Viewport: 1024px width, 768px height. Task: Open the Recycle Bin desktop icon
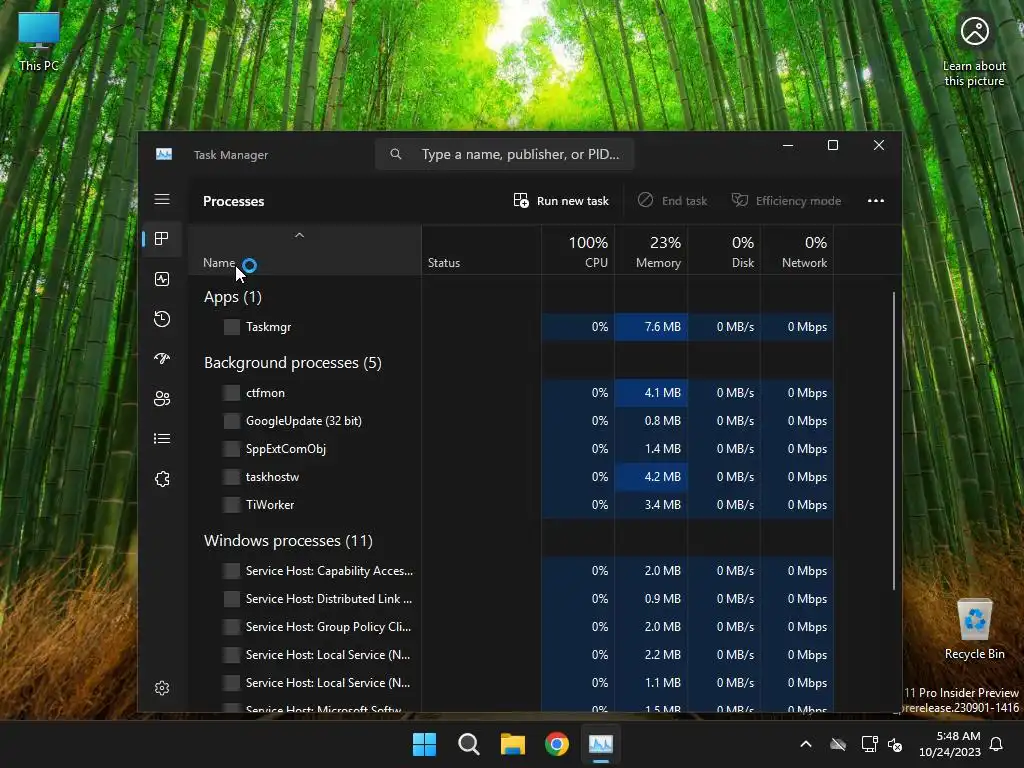click(x=974, y=629)
